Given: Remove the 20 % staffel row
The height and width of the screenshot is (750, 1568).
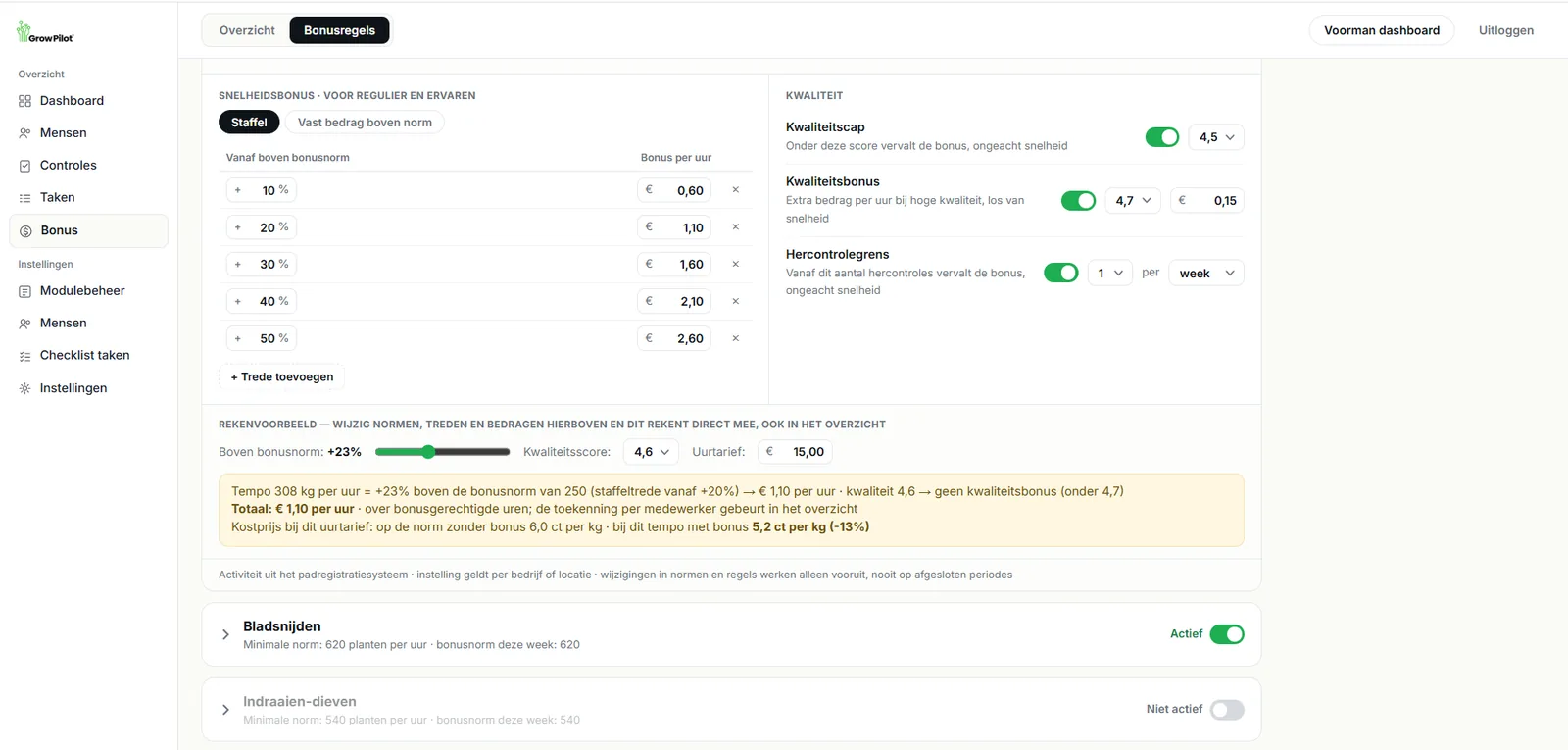Looking at the screenshot, I should (x=735, y=227).
